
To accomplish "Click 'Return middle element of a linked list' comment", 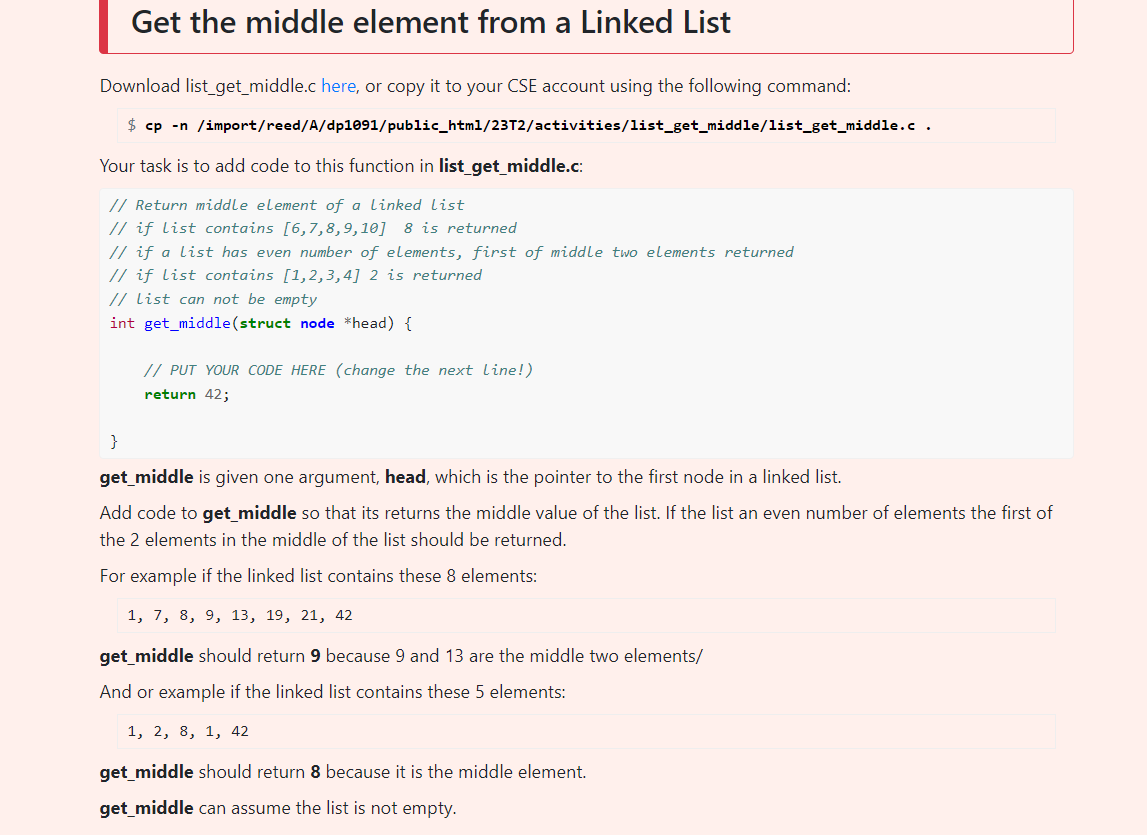I will 287,205.
